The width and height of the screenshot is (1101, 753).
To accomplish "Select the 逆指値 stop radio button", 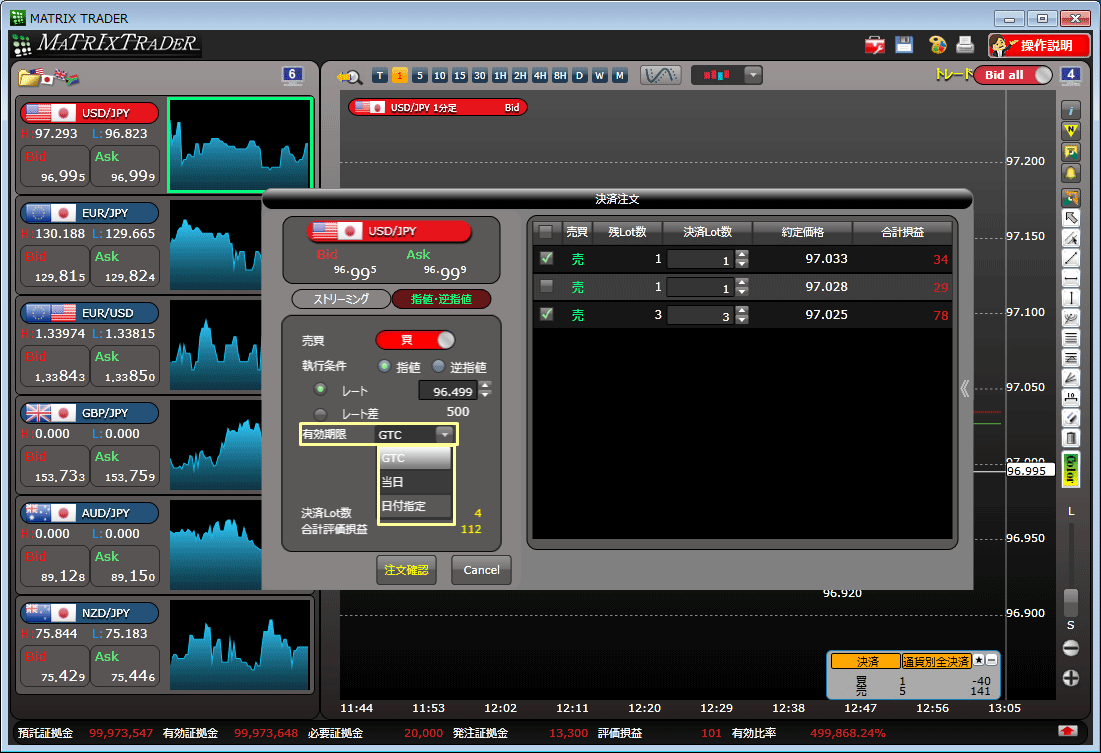I will [438, 366].
